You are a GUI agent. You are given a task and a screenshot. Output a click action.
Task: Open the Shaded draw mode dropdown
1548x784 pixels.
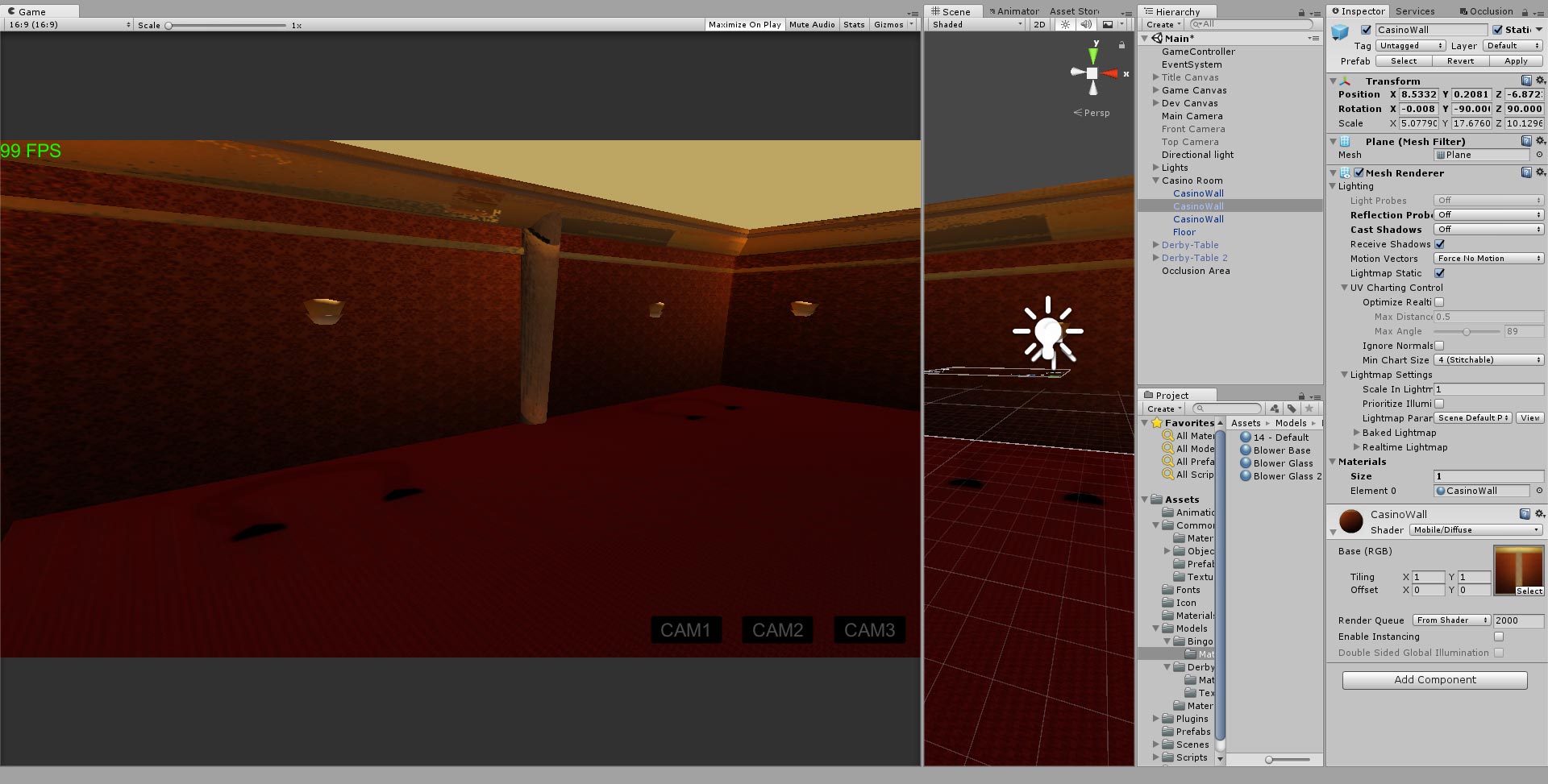[x=976, y=24]
